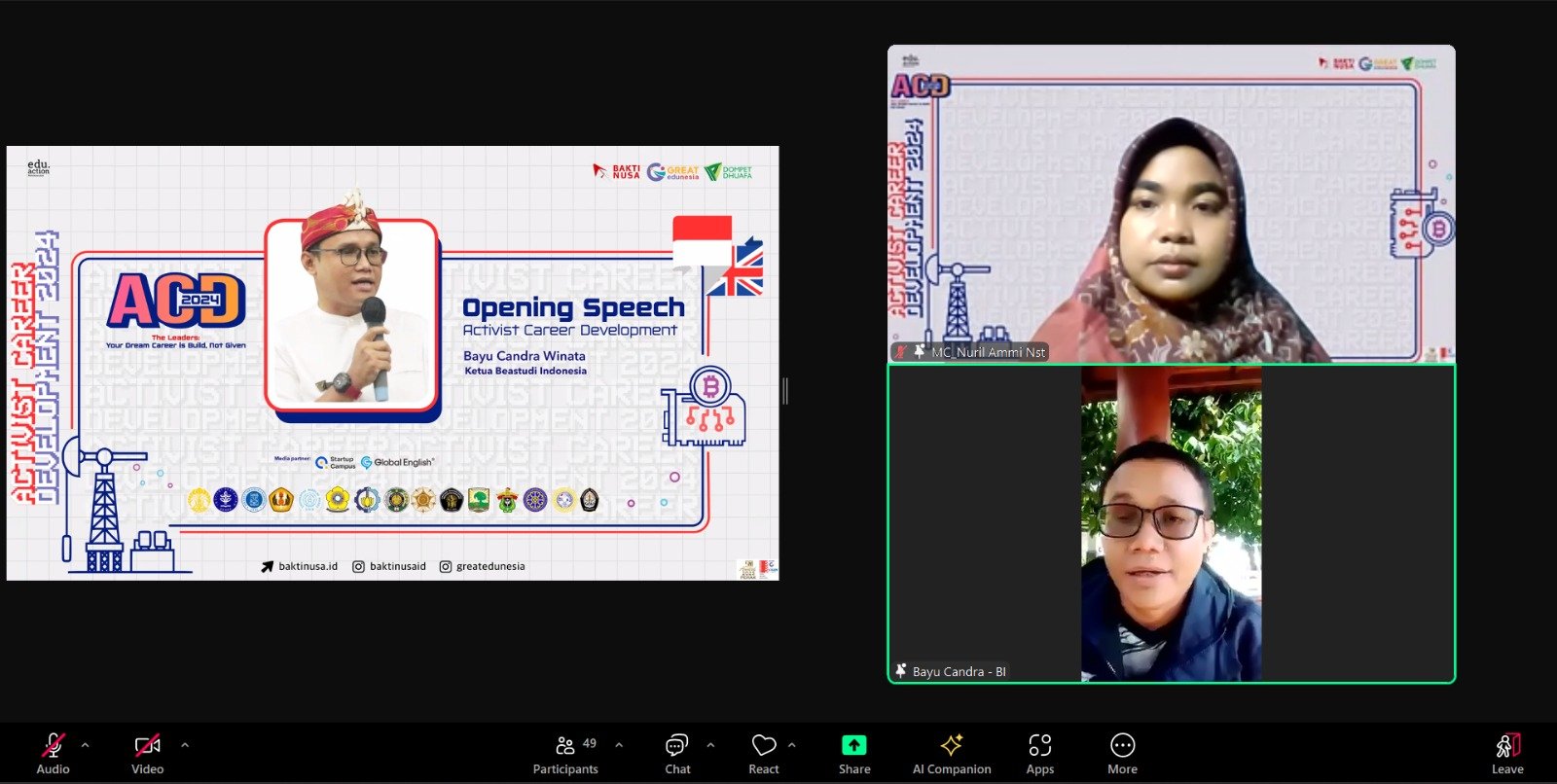
Task: Expand the React options caret
Action: click(792, 745)
